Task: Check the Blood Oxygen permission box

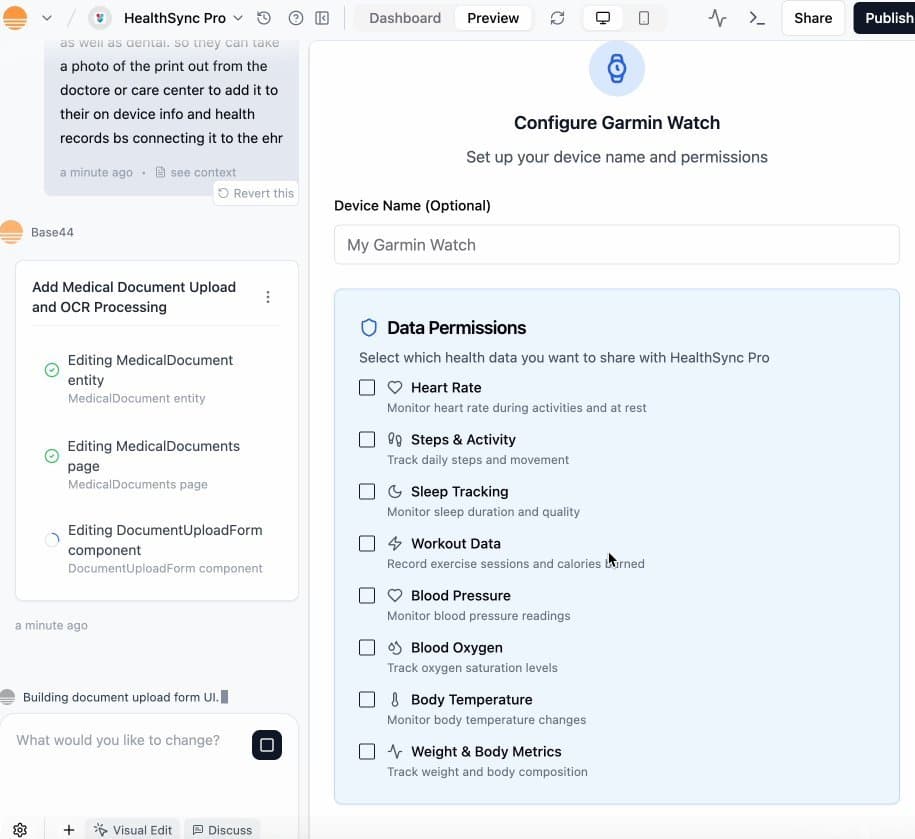Action: coord(367,647)
